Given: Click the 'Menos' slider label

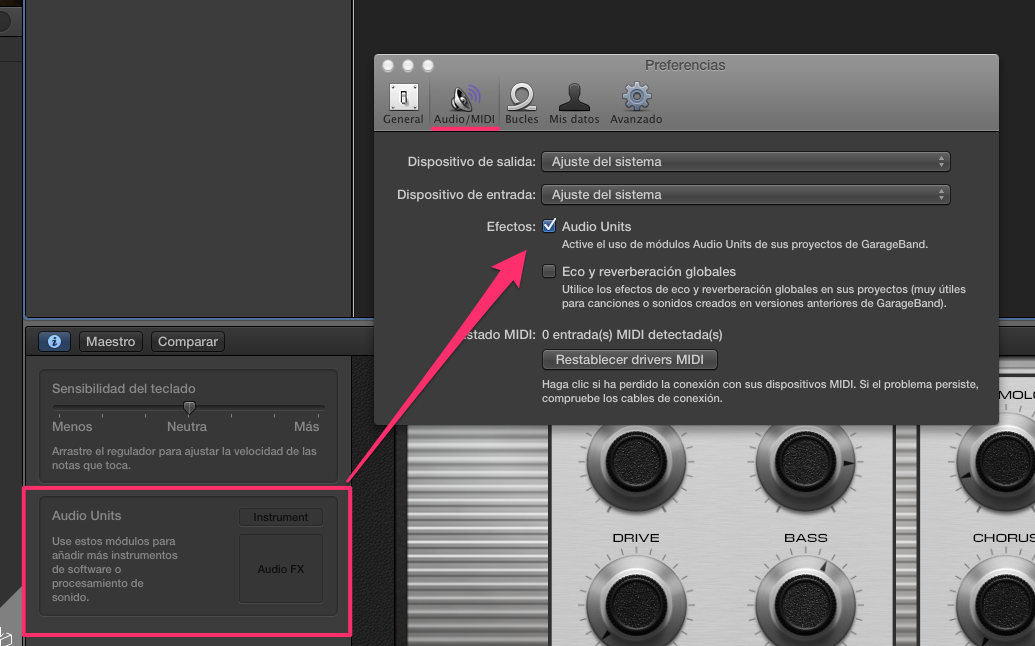Looking at the screenshot, I should tap(72, 426).
